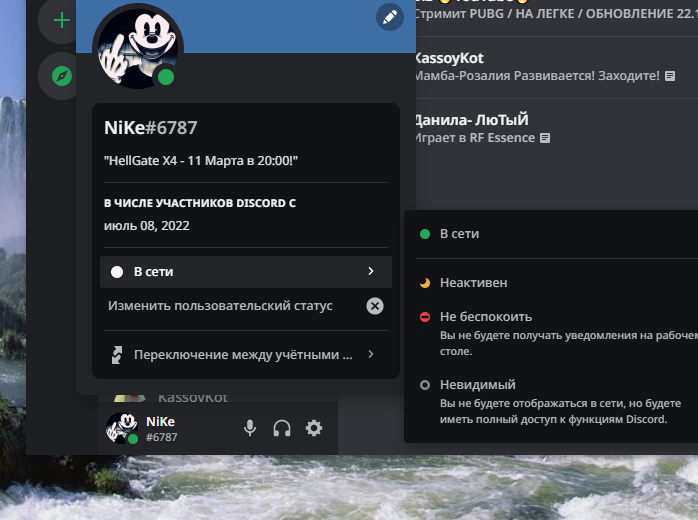Click the 'Стримит PUBG' friend status text
The image size is (698, 520).
coord(556,14)
